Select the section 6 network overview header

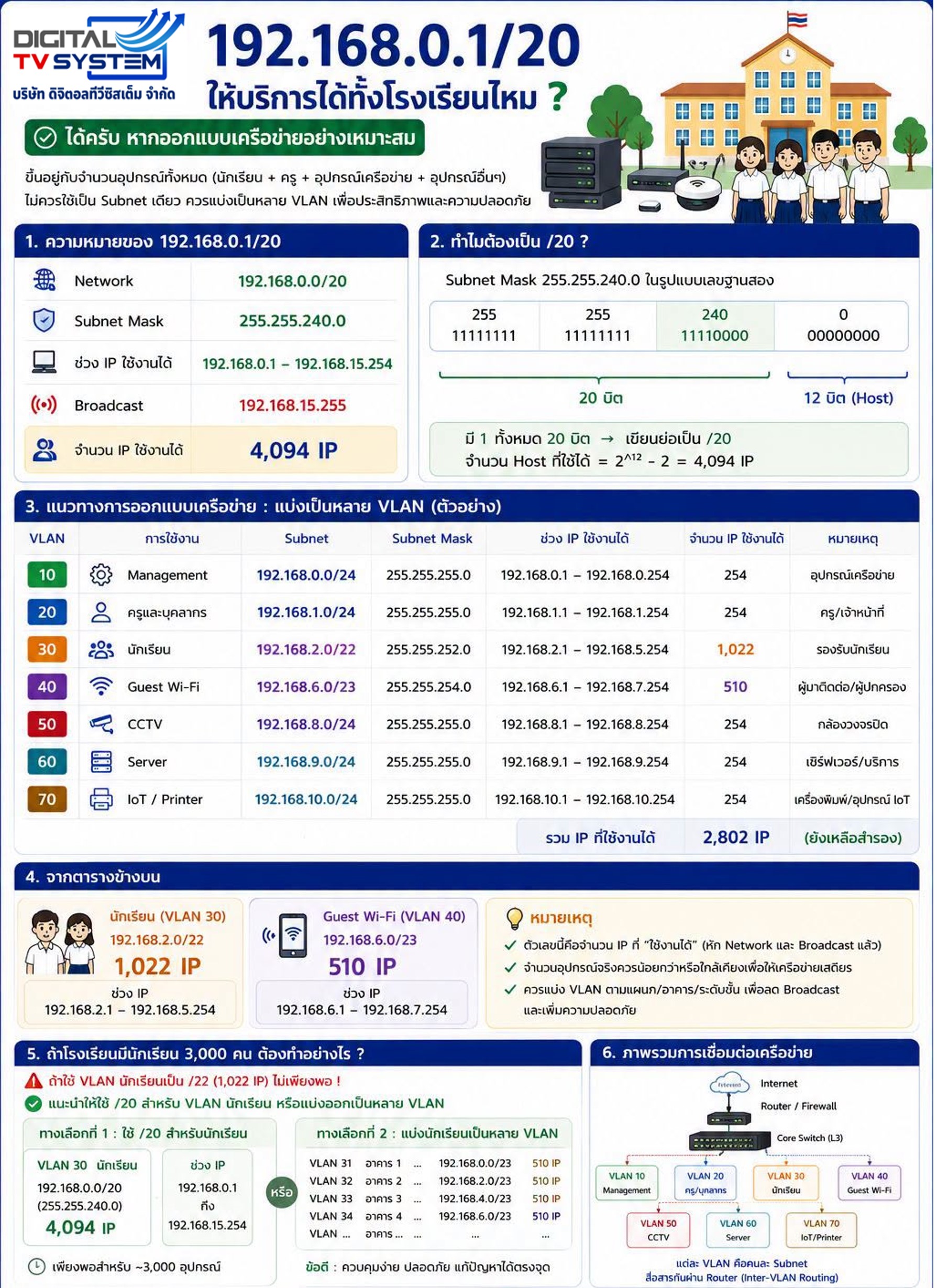[755, 1052]
